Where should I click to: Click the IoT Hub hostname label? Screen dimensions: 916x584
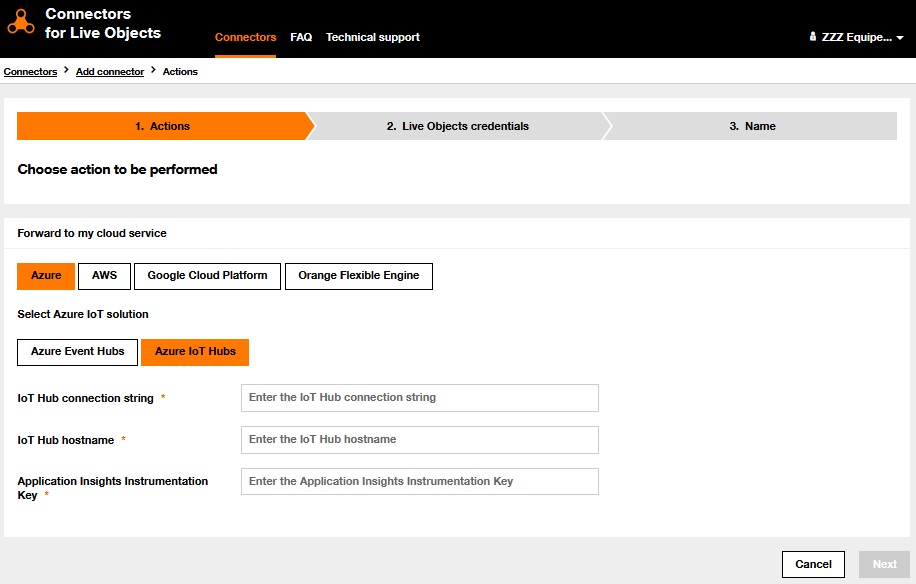tap(65, 440)
